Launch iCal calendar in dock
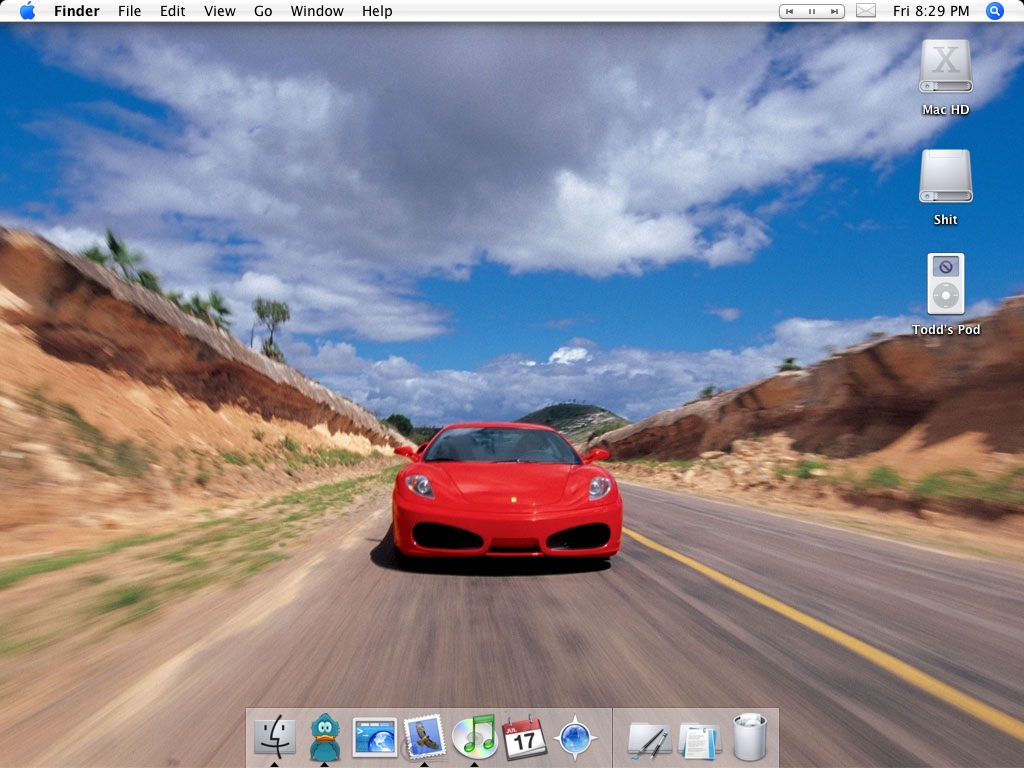The image size is (1024, 768). [524, 738]
